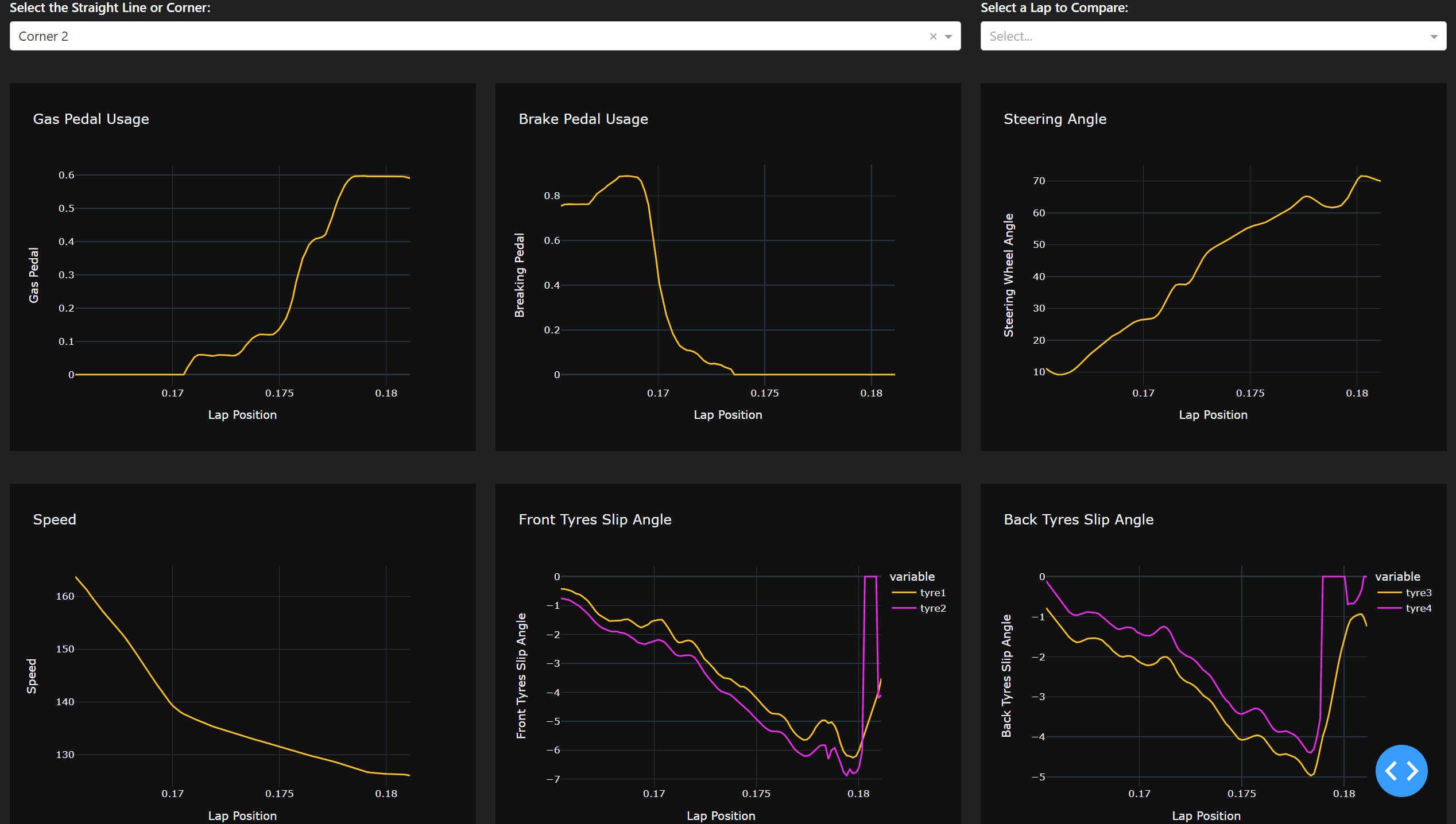Viewport: 1456px width, 824px height.
Task: Click Lap Position label under Steering Angle chart
Action: [1213, 415]
